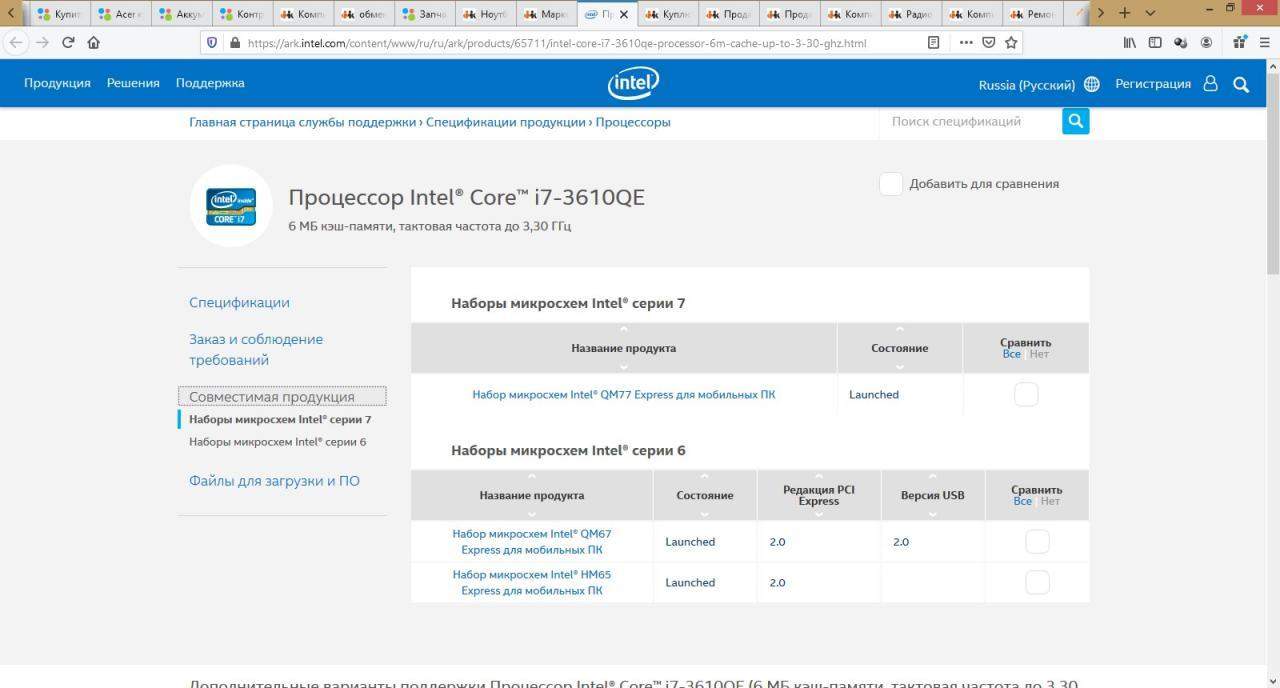Check compare box for the QM67 chipset
This screenshot has height=688, width=1280.
point(1037,541)
